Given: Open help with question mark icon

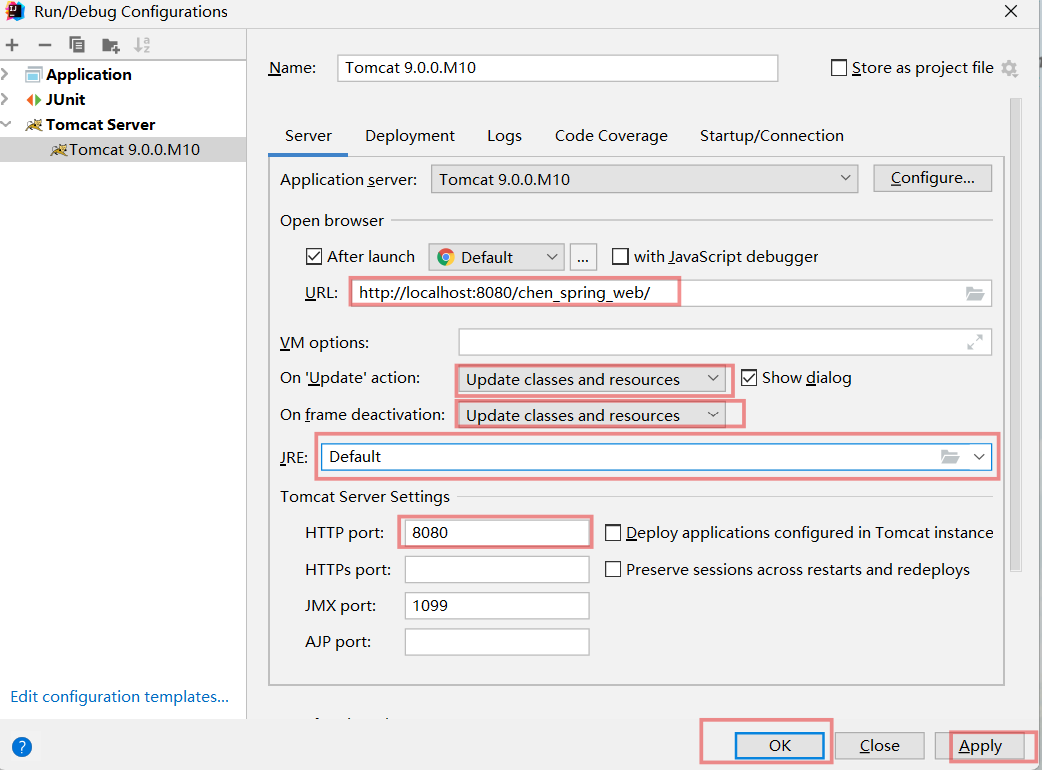Looking at the screenshot, I should tap(22, 747).
